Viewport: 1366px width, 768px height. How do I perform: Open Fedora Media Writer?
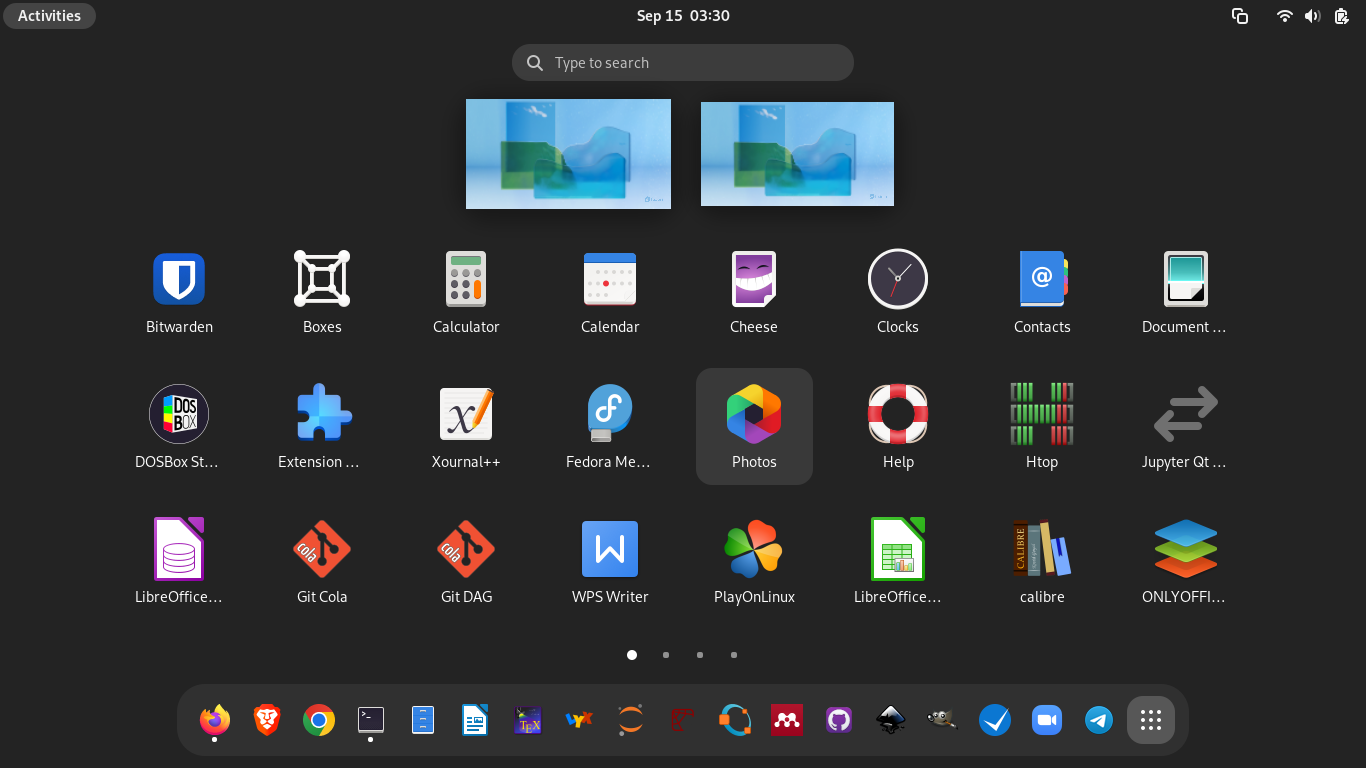pyautogui.click(x=610, y=415)
